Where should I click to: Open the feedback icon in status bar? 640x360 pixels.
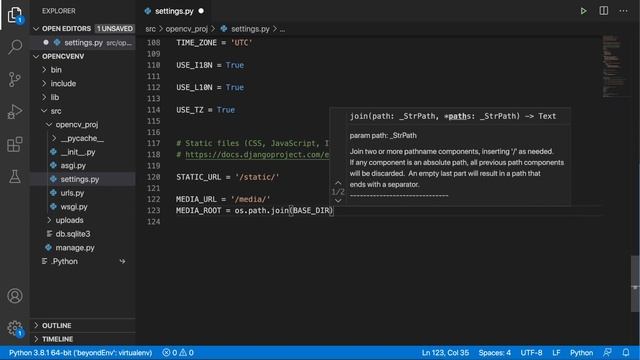click(x=607, y=352)
